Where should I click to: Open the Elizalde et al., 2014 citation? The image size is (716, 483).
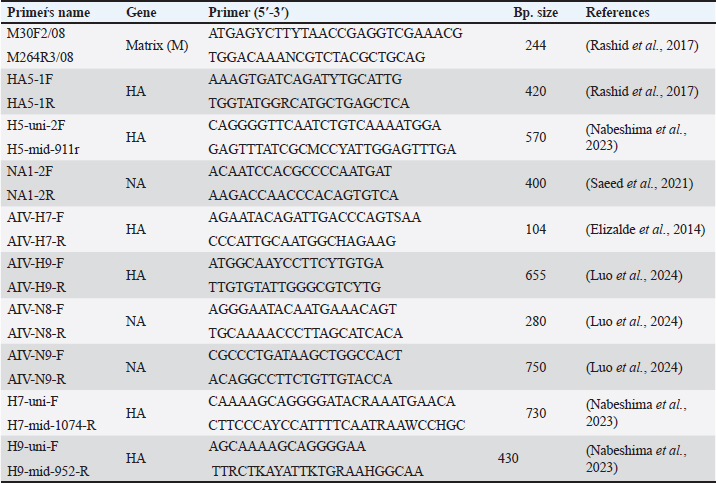(646, 230)
